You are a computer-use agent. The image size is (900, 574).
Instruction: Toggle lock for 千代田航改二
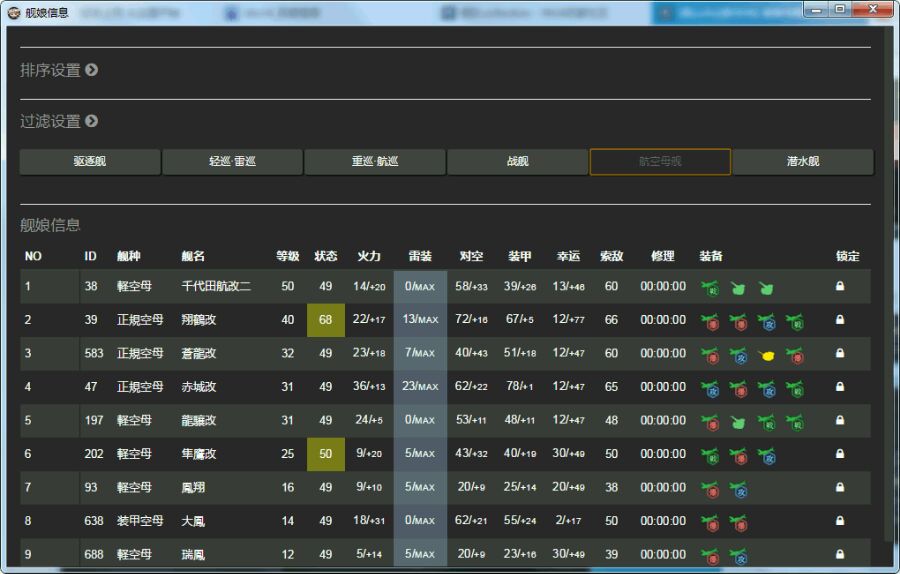[x=840, y=286]
